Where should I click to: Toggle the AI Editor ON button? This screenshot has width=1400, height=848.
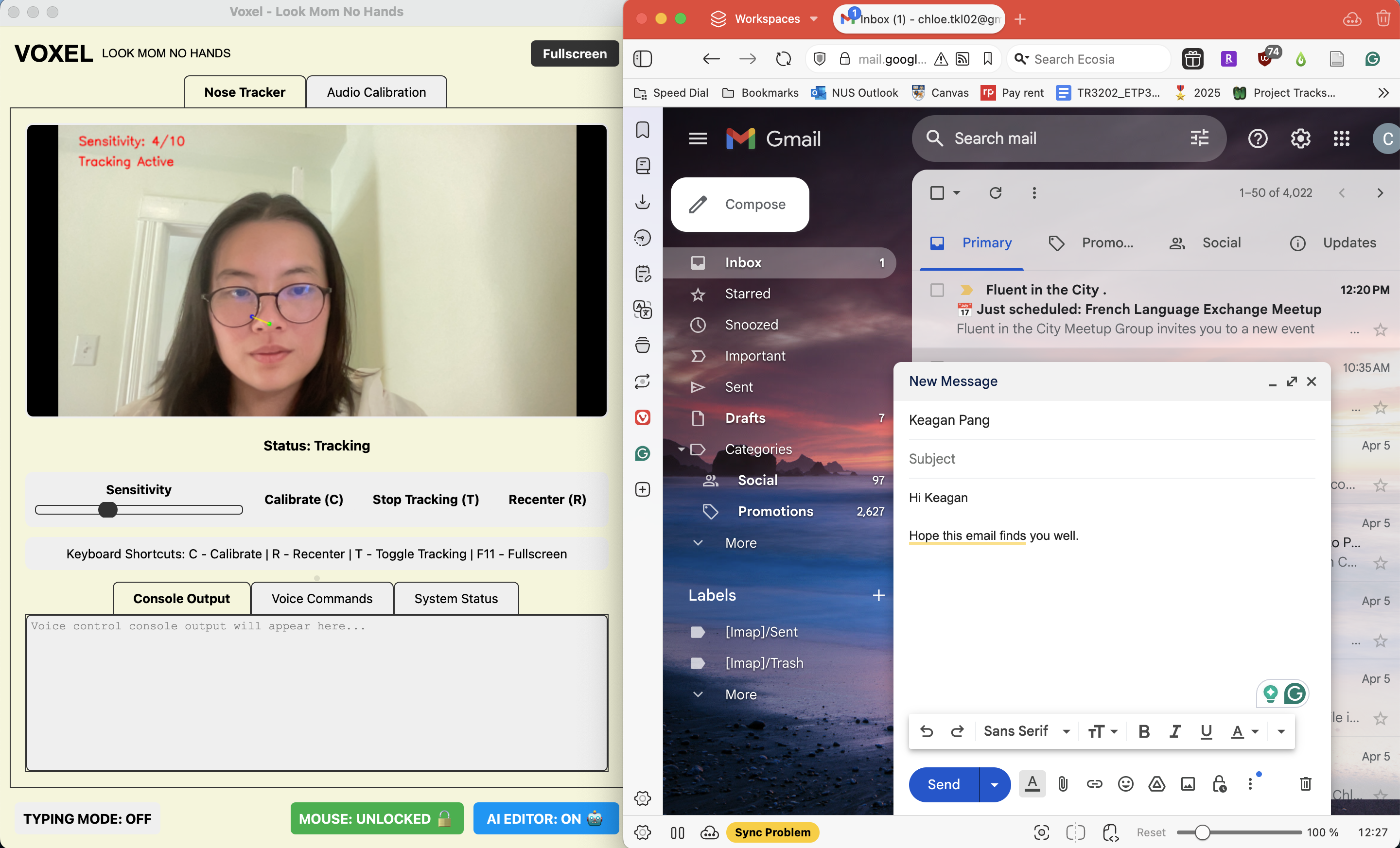(x=545, y=818)
